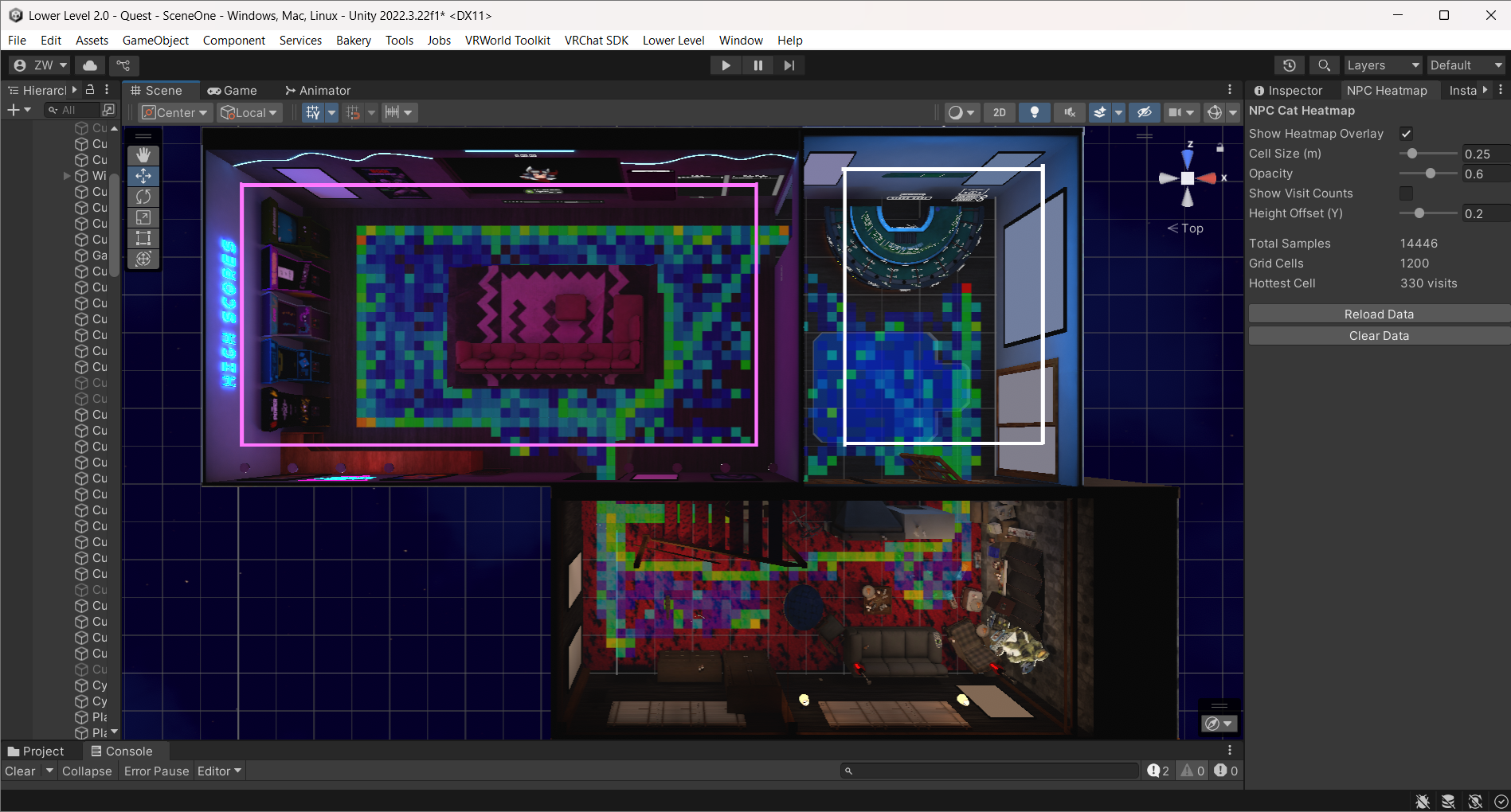1511x812 pixels.
Task: Select the Rect transform tool
Action: [143, 238]
